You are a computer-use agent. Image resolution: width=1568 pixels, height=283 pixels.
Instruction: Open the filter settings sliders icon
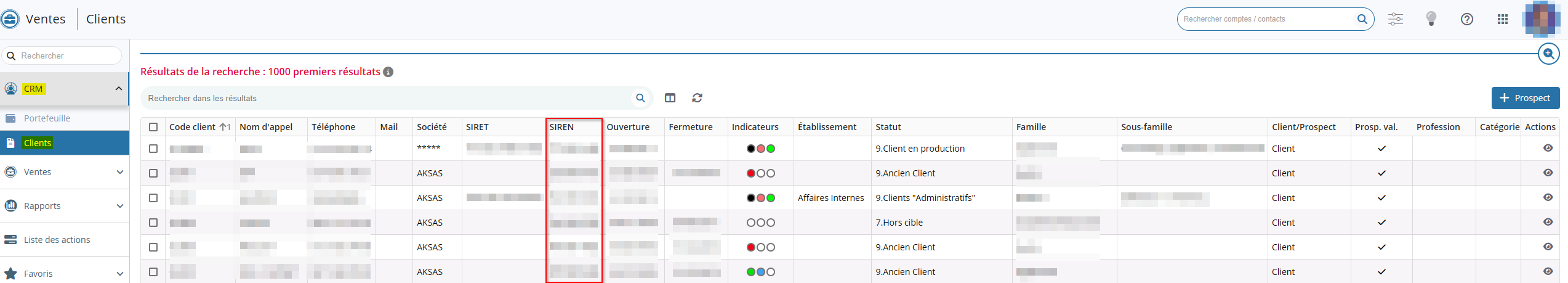coord(1395,19)
